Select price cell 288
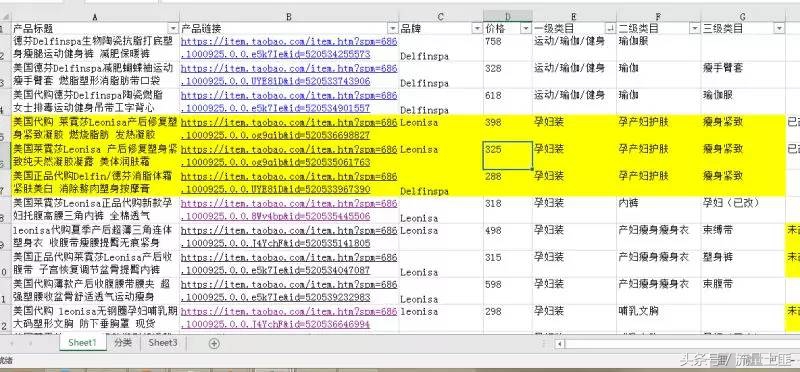800x372 pixels. pos(508,183)
